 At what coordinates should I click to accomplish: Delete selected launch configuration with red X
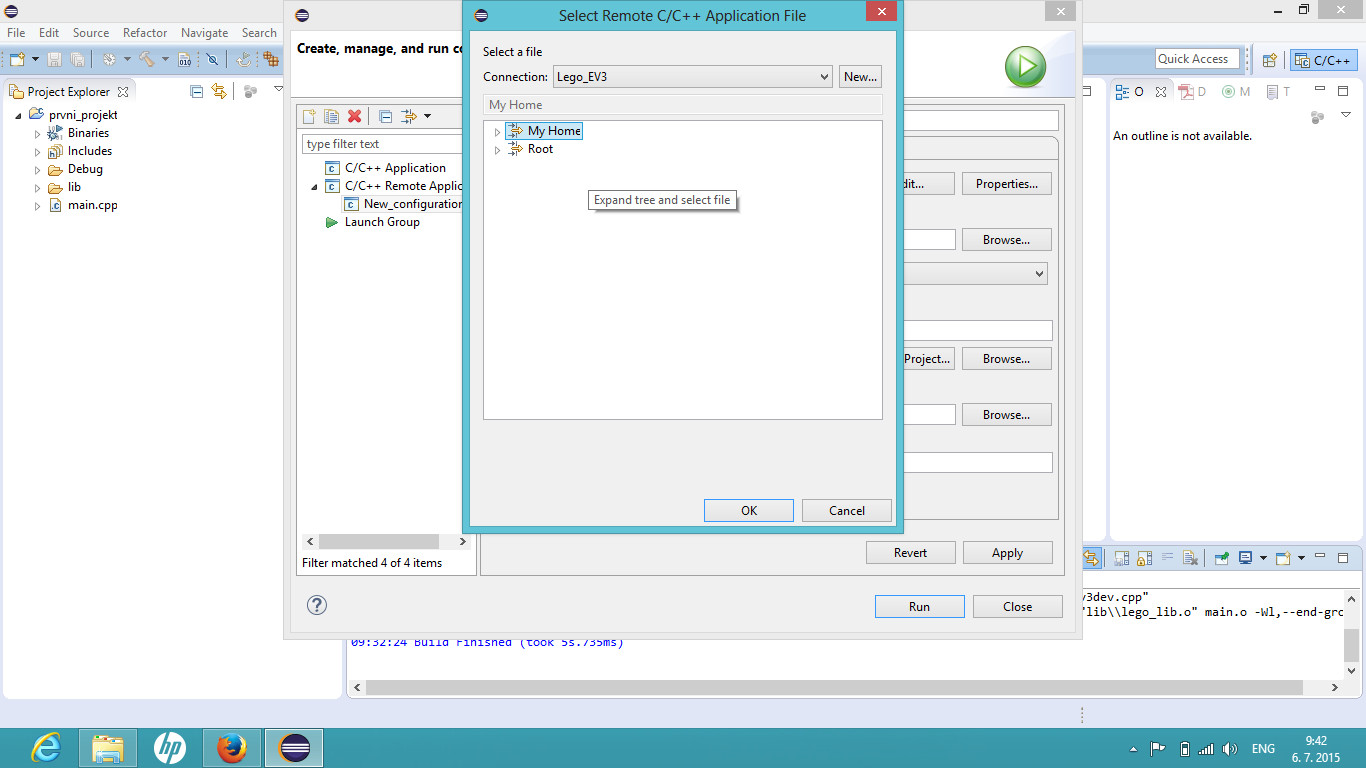[x=354, y=117]
